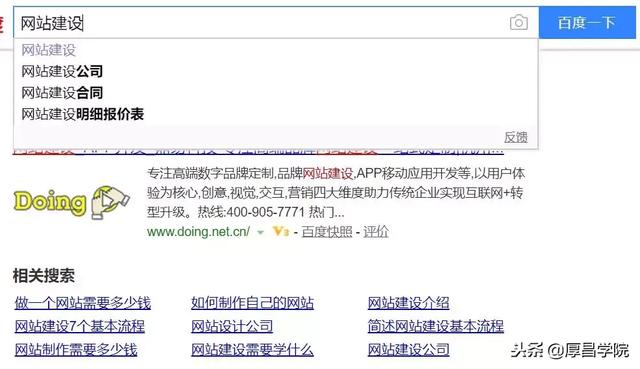Open related search 网站设计公司
The height and width of the screenshot is (369, 640).
pos(232,326)
